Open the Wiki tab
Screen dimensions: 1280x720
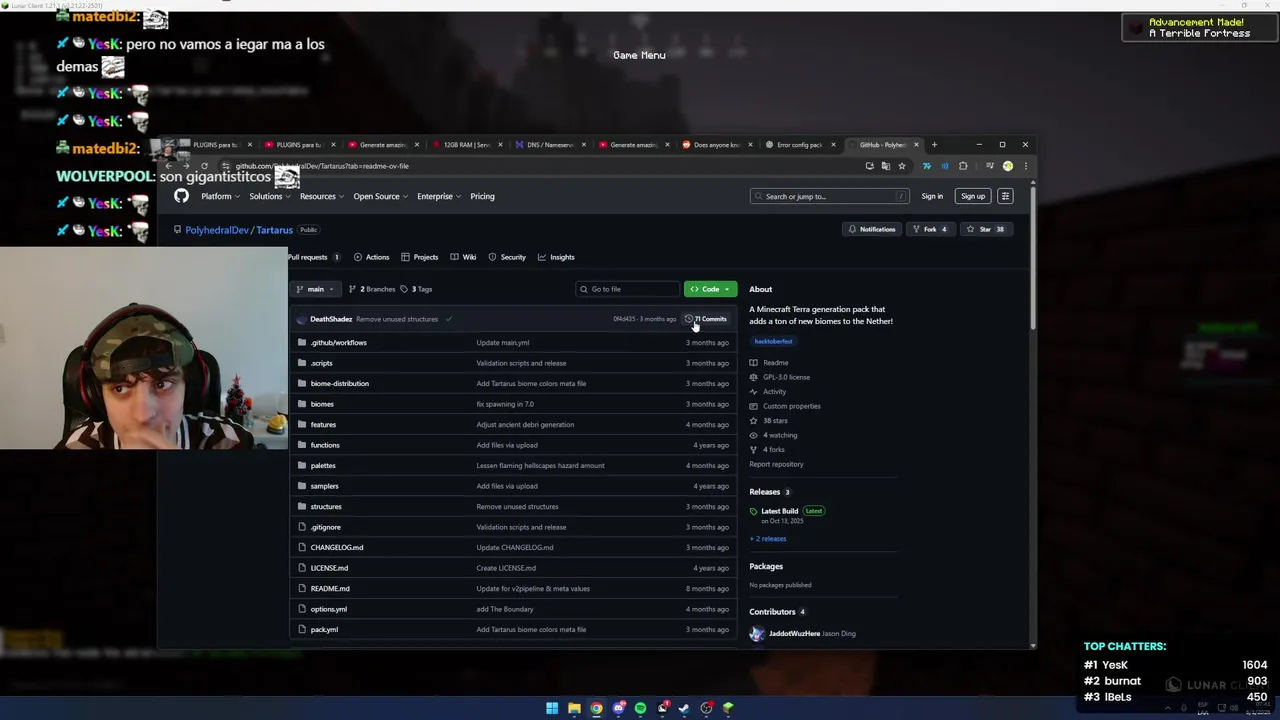(x=463, y=257)
